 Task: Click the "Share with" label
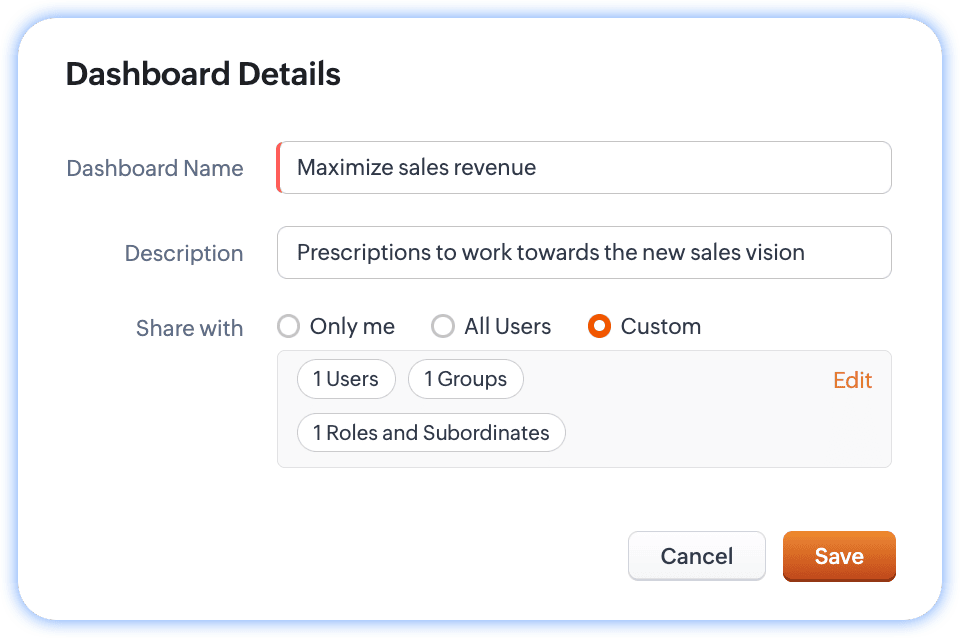point(190,328)
